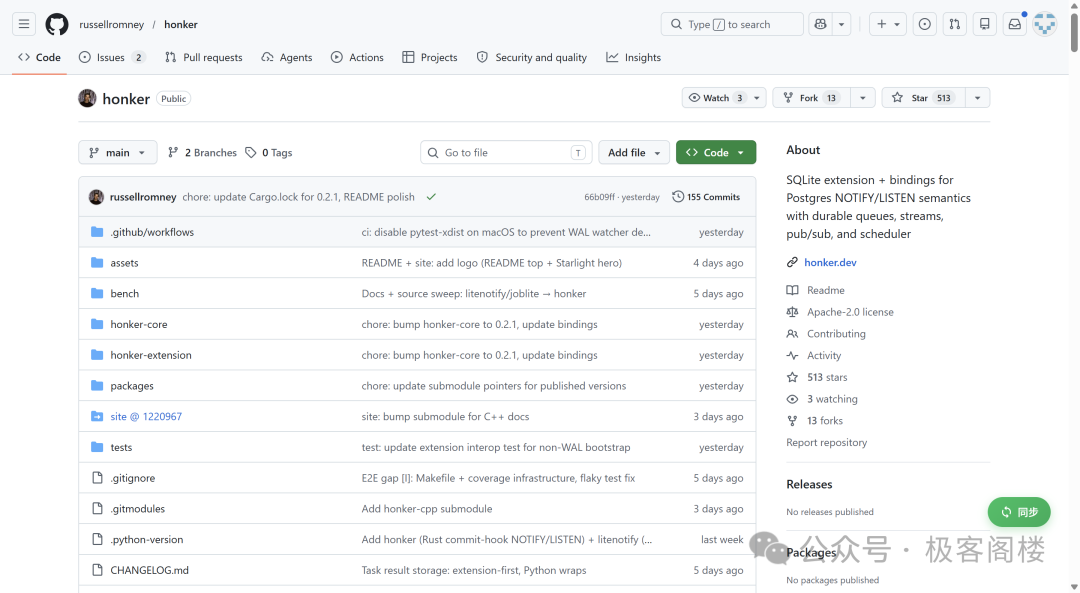Click the russellromney owner link in breadcrumb
Screen dimensions: 1080x593
click(x=112, y=24)
